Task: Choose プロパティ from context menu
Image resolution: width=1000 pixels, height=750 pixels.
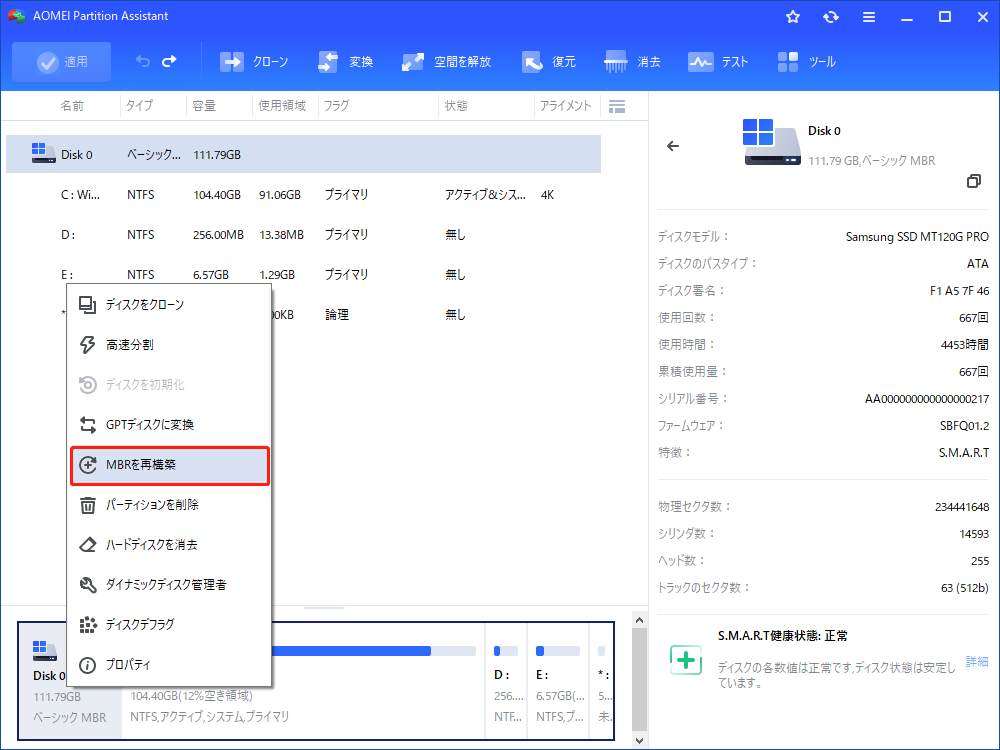Action: click(170, 665)
